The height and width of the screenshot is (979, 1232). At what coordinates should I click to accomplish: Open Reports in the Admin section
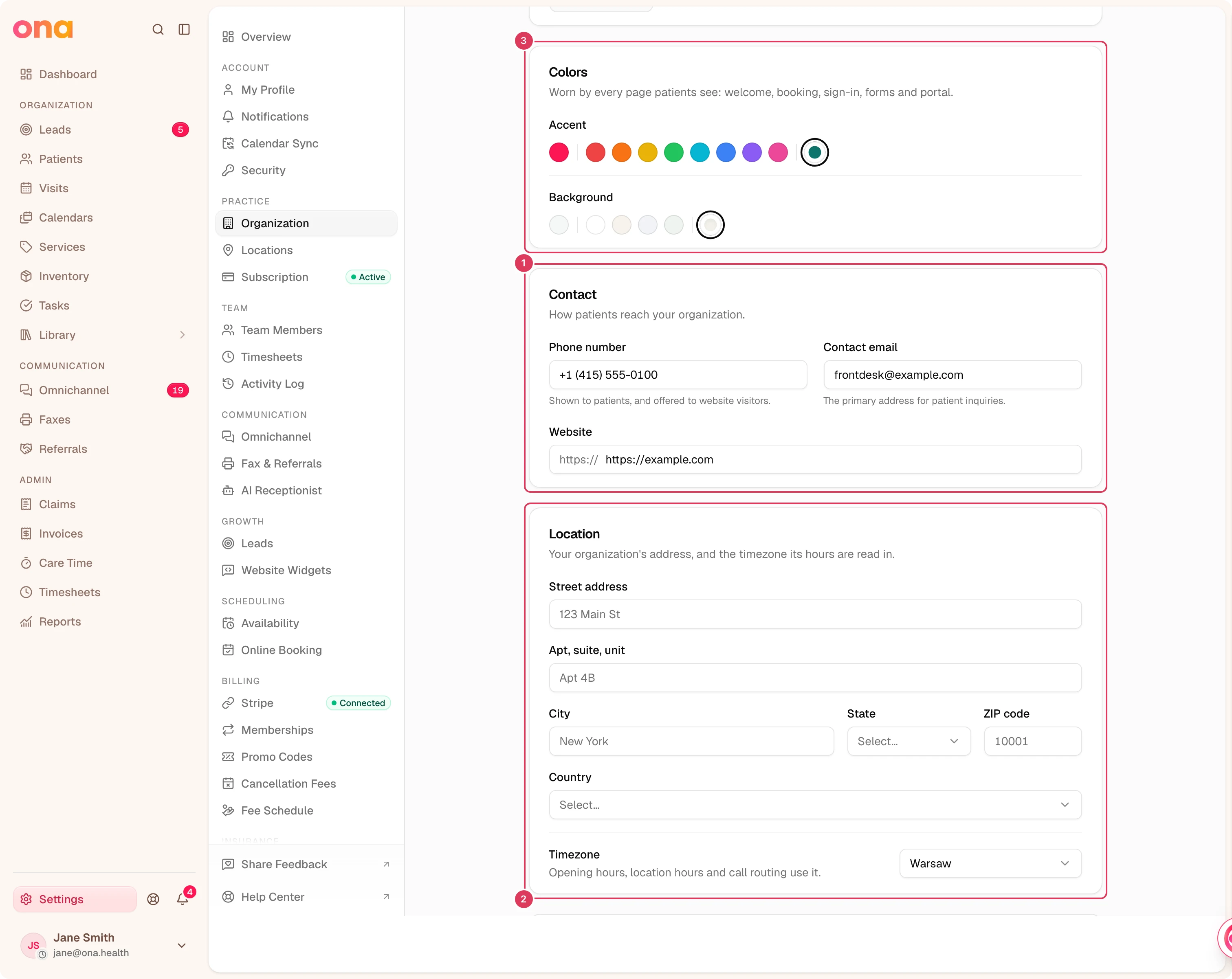click(103, 621)
